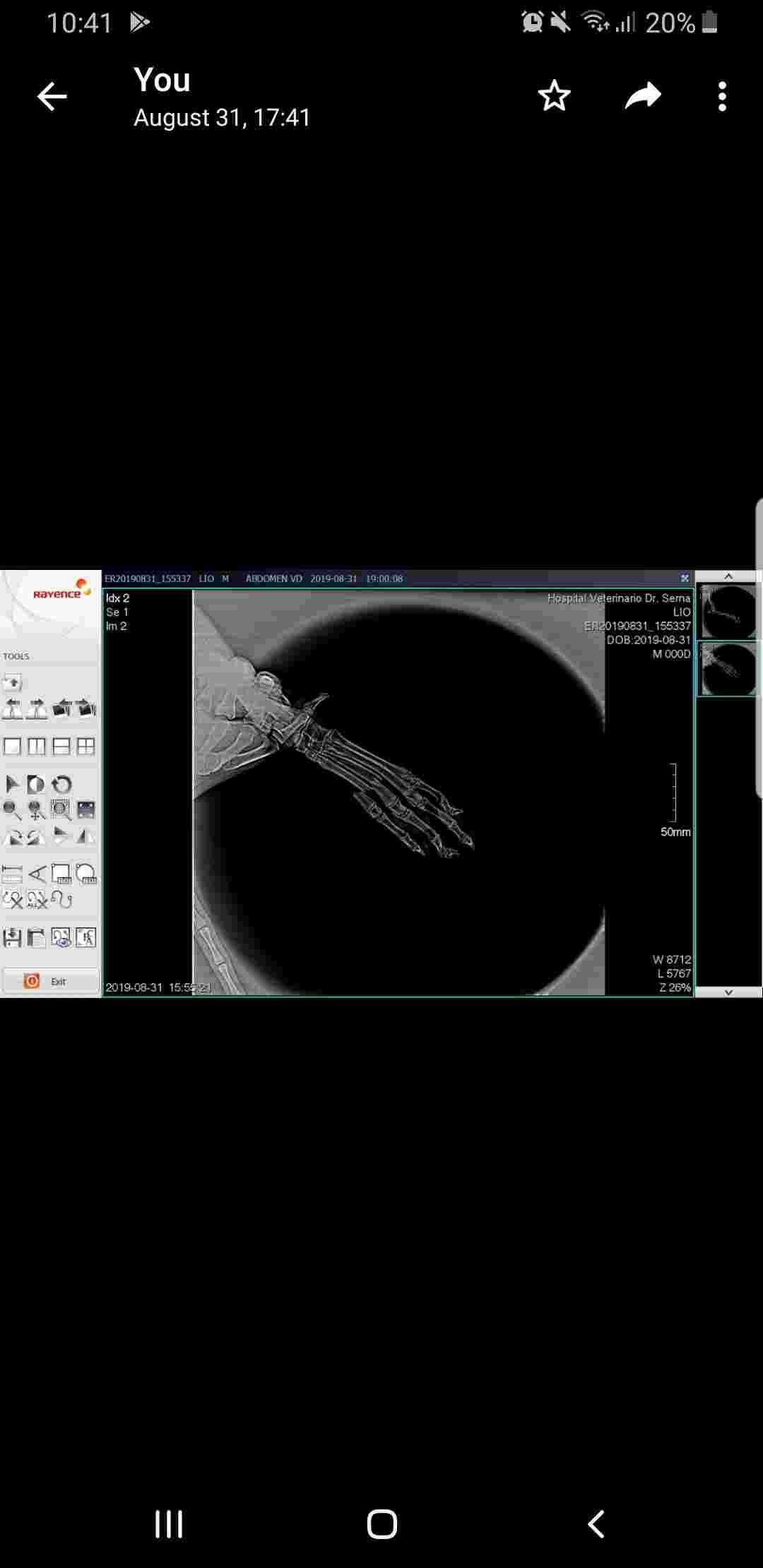Click the circular reset arrow tool
The width and height of the screenshot is (763, 1568).
click(x=62, y=784)
